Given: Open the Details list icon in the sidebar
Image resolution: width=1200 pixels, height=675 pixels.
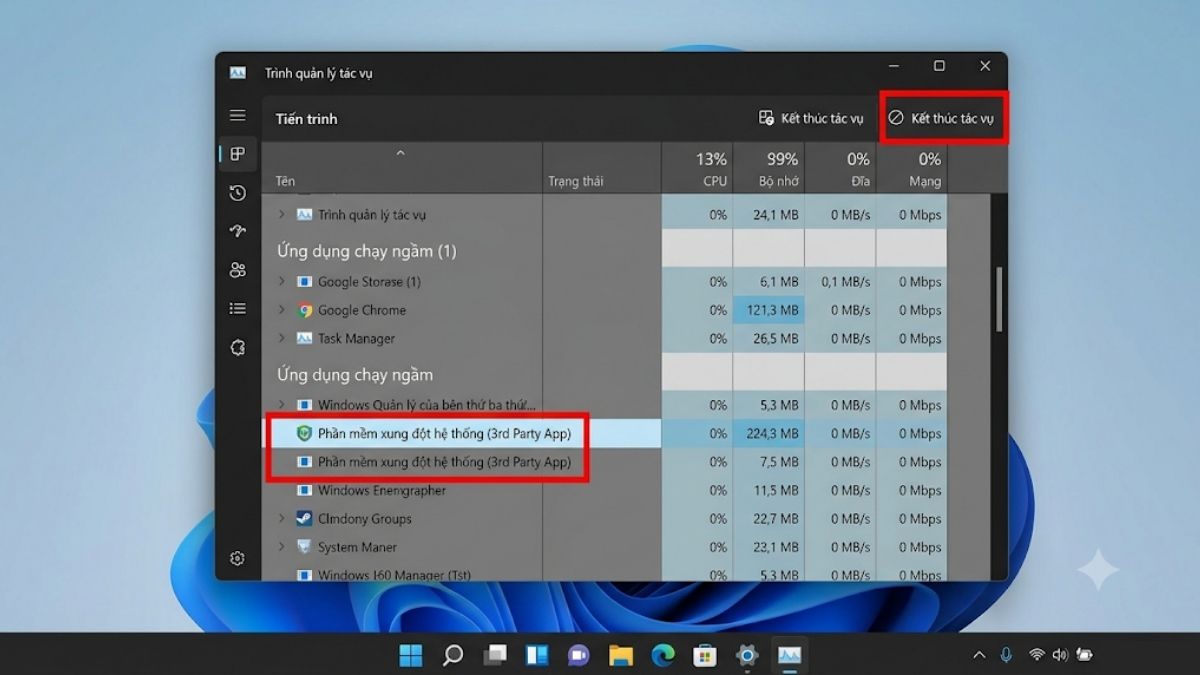Looking at the screenshot, I should [x=237, y=308].
